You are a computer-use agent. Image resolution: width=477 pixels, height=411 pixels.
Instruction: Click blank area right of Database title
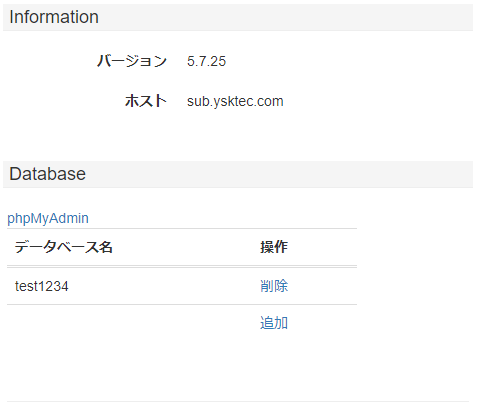tap(280, 174)
